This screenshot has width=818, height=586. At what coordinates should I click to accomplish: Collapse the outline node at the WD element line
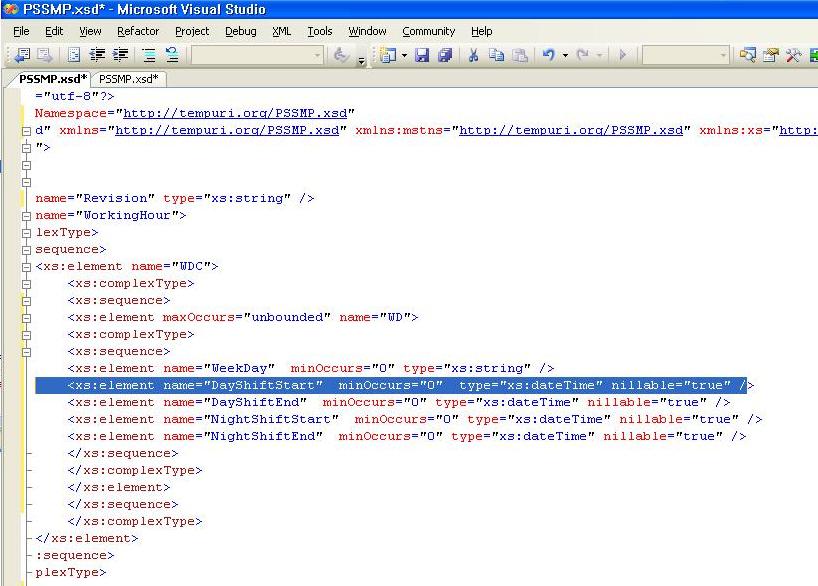pos(27,318)
